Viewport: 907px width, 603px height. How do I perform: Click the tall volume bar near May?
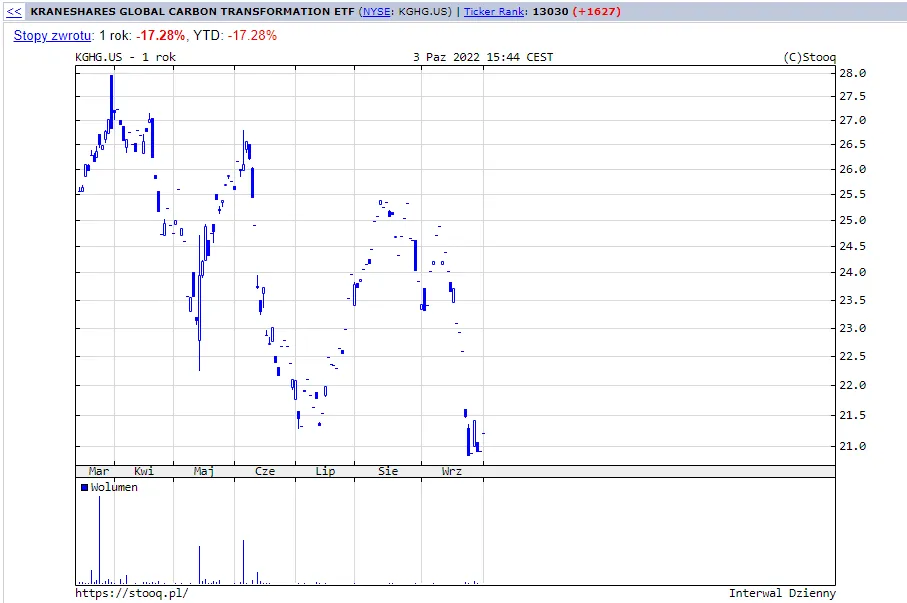coord(200,564)
